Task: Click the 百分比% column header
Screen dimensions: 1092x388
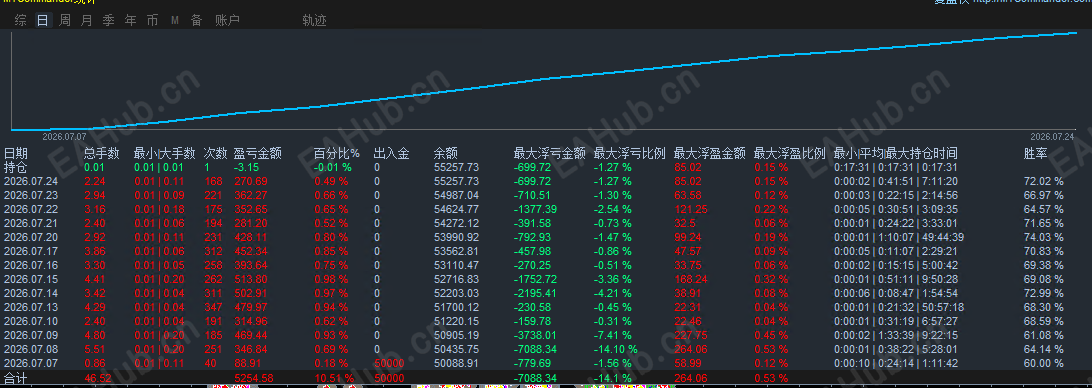Action: coord(336,153)
